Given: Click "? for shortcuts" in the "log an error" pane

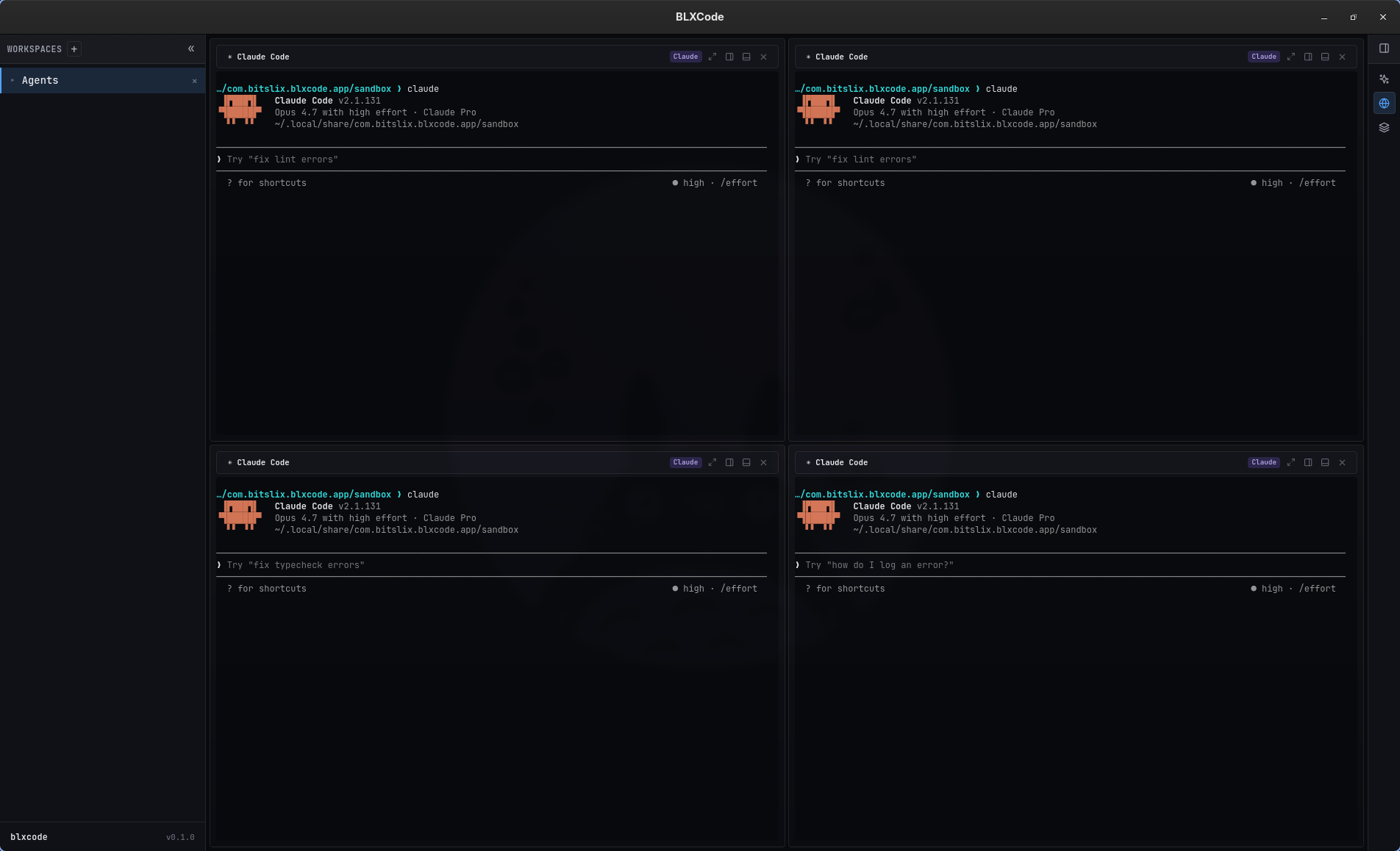Looking at the screenshot, I should (x=846, y=589).
